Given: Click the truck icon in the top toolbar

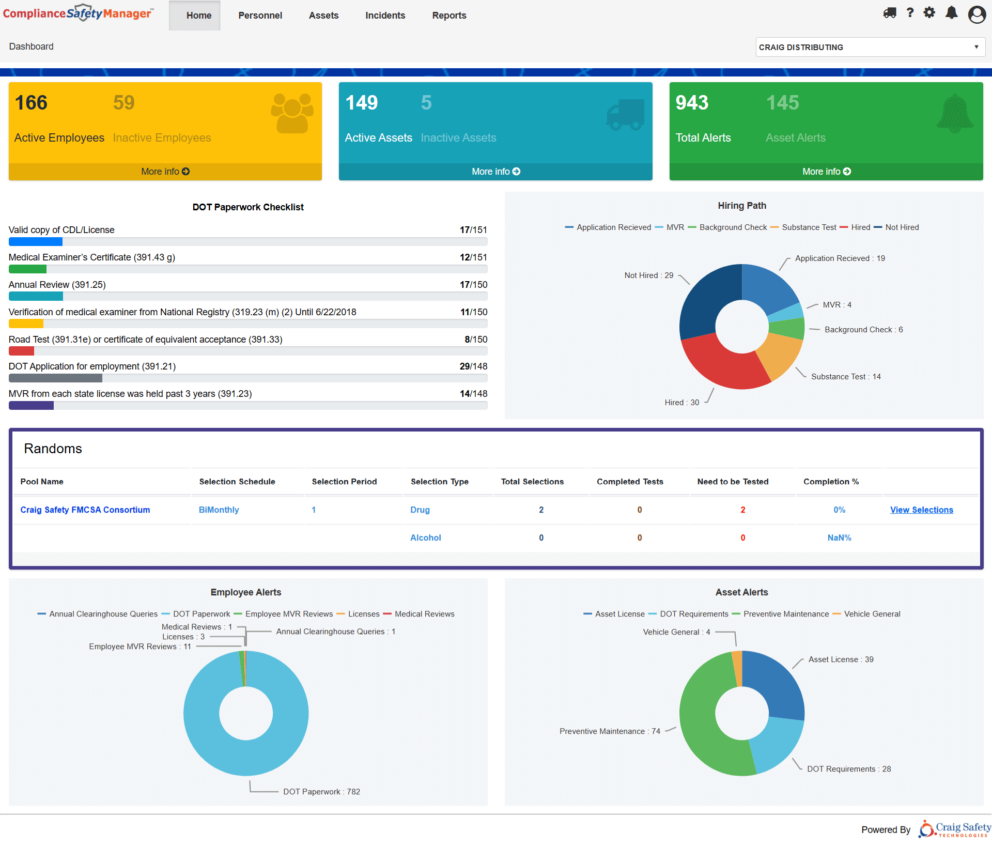Looking at the screenshot, I should pos(888,12).
